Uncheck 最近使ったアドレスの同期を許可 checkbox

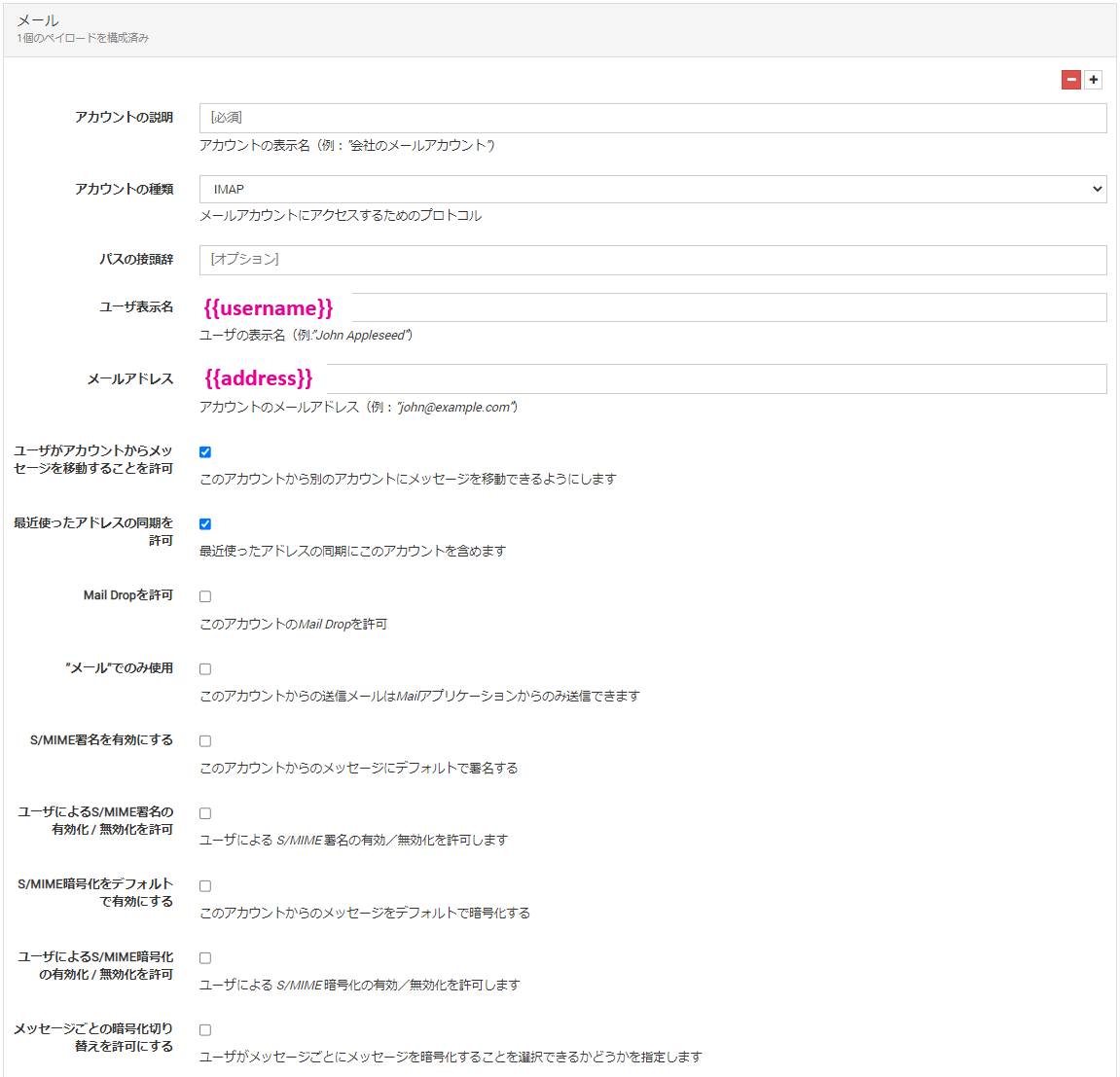pos(205,524)
